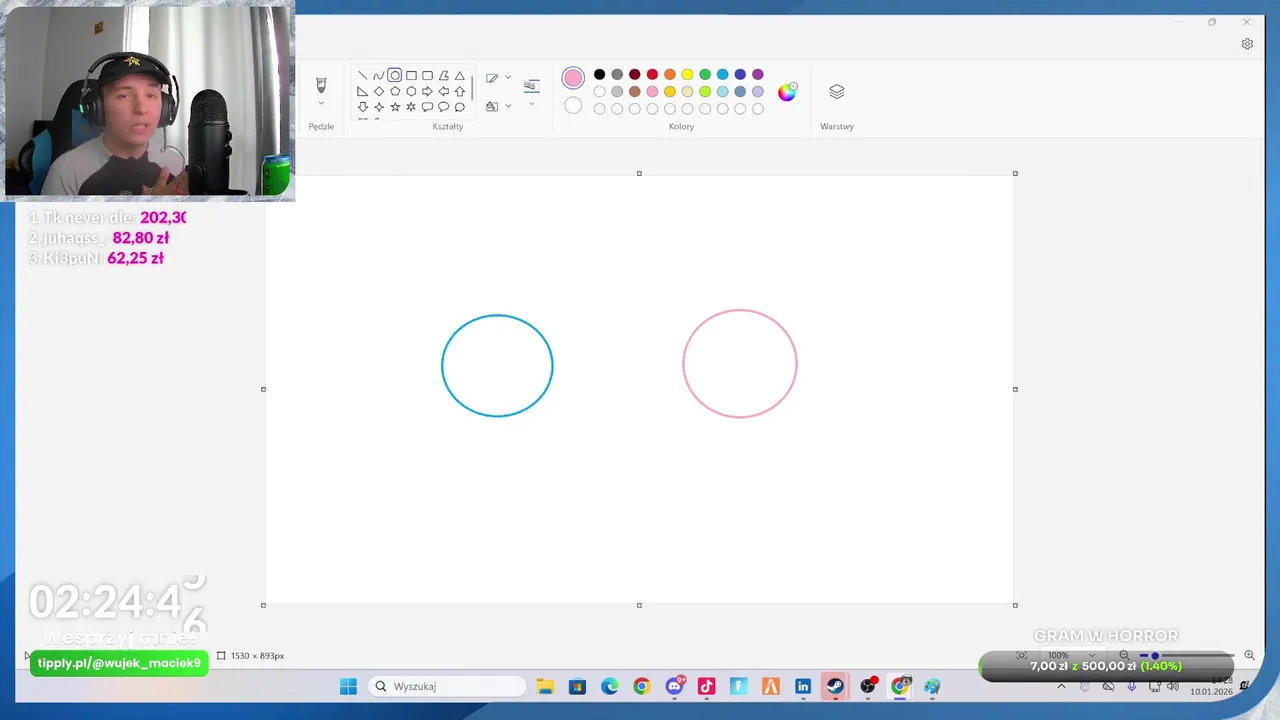Select the down arrow shape
This screenshot has width=1280, height=720.
pyautogui.click(x=362, y=107)
